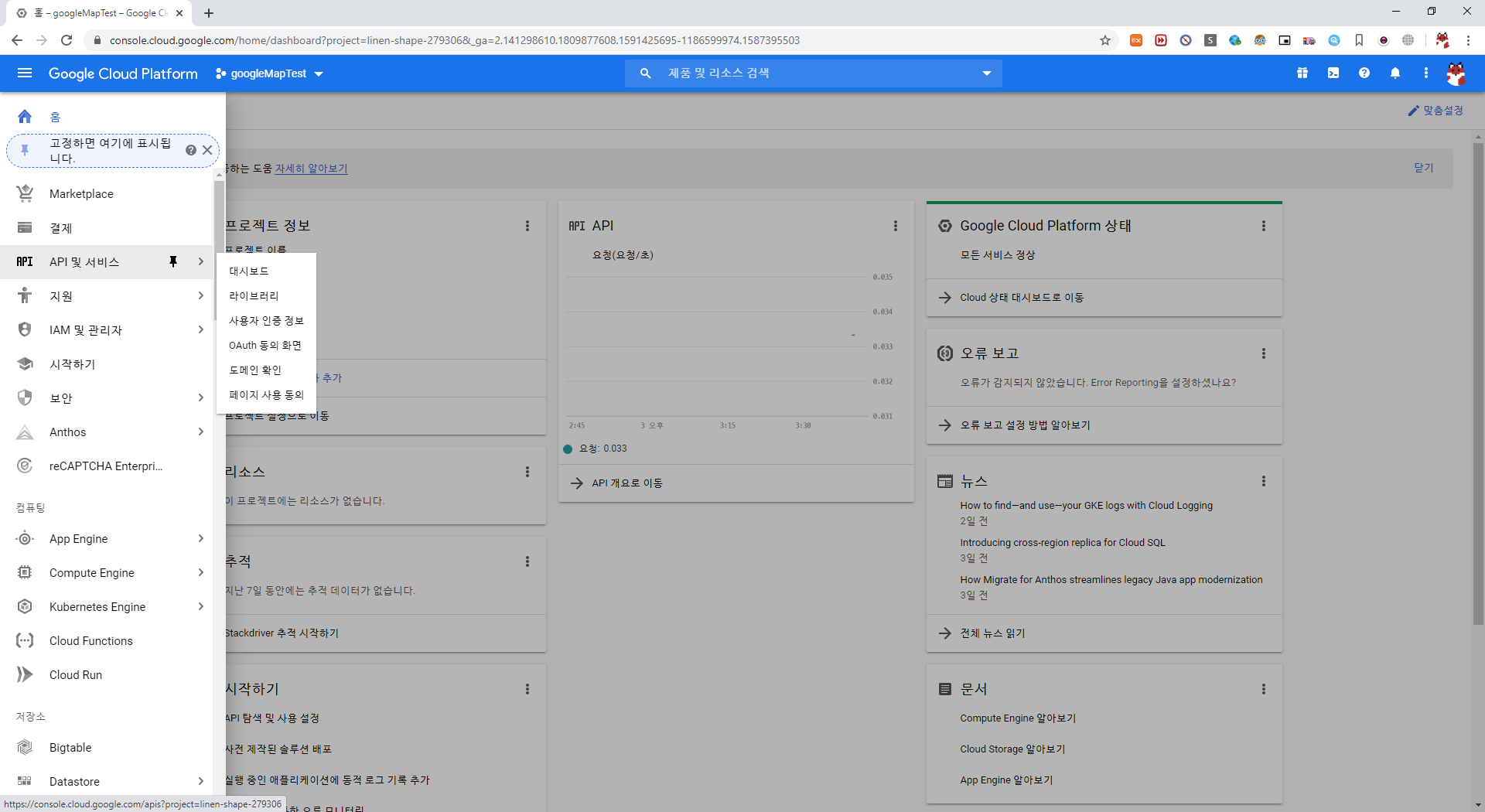Open Marketplace cart icon
Viewport: 1485px width, 812px height.
(25, 194)
